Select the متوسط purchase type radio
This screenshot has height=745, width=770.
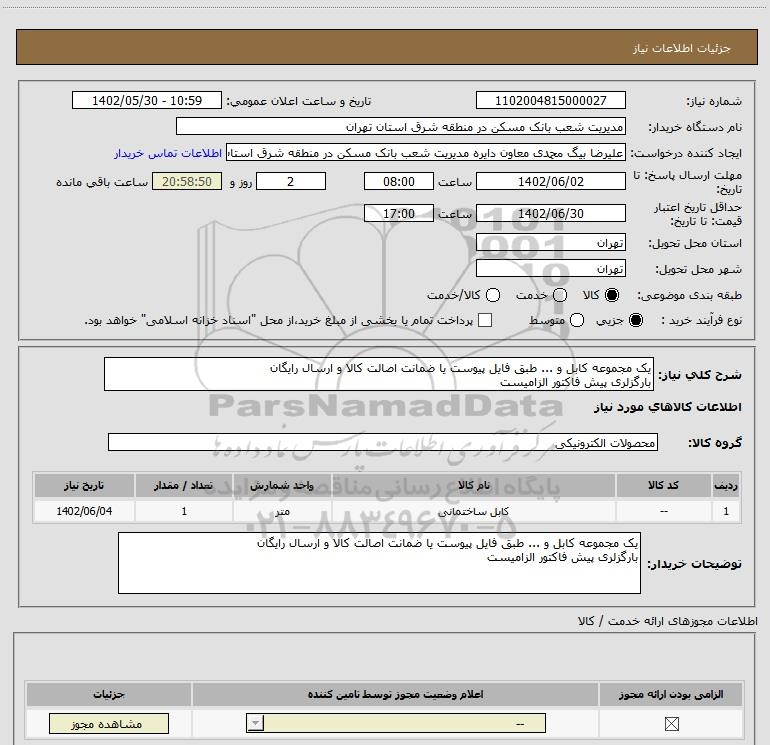pyautogui.click(x=577, y=320)
